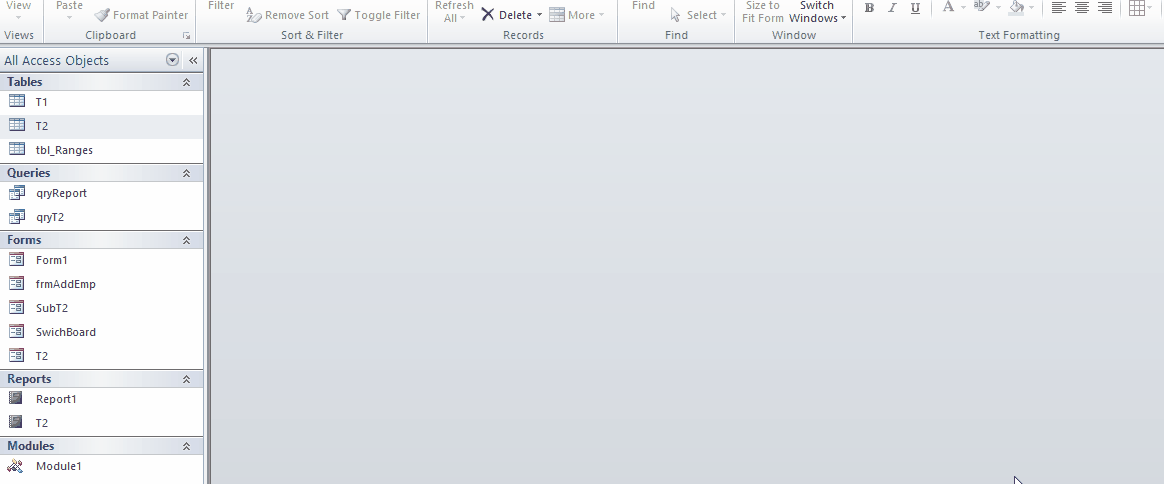Open the Clipboard group dialog launcher
The width and height of the screenshot is (1164, 484).
coord(186,36)
